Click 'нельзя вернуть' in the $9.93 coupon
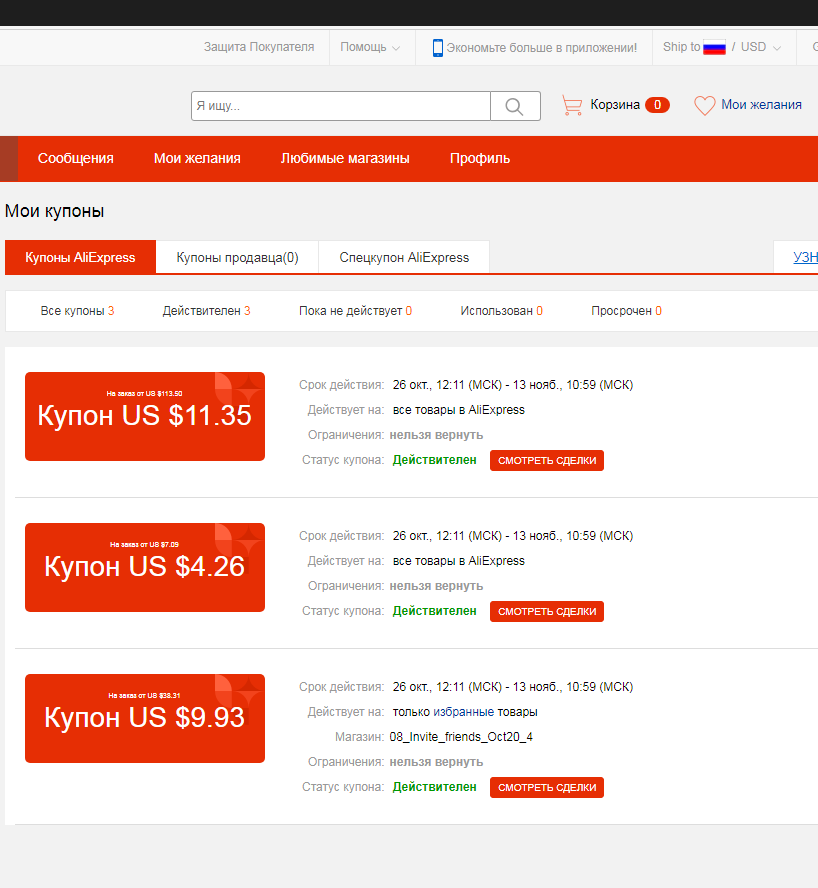 [436, 762]
